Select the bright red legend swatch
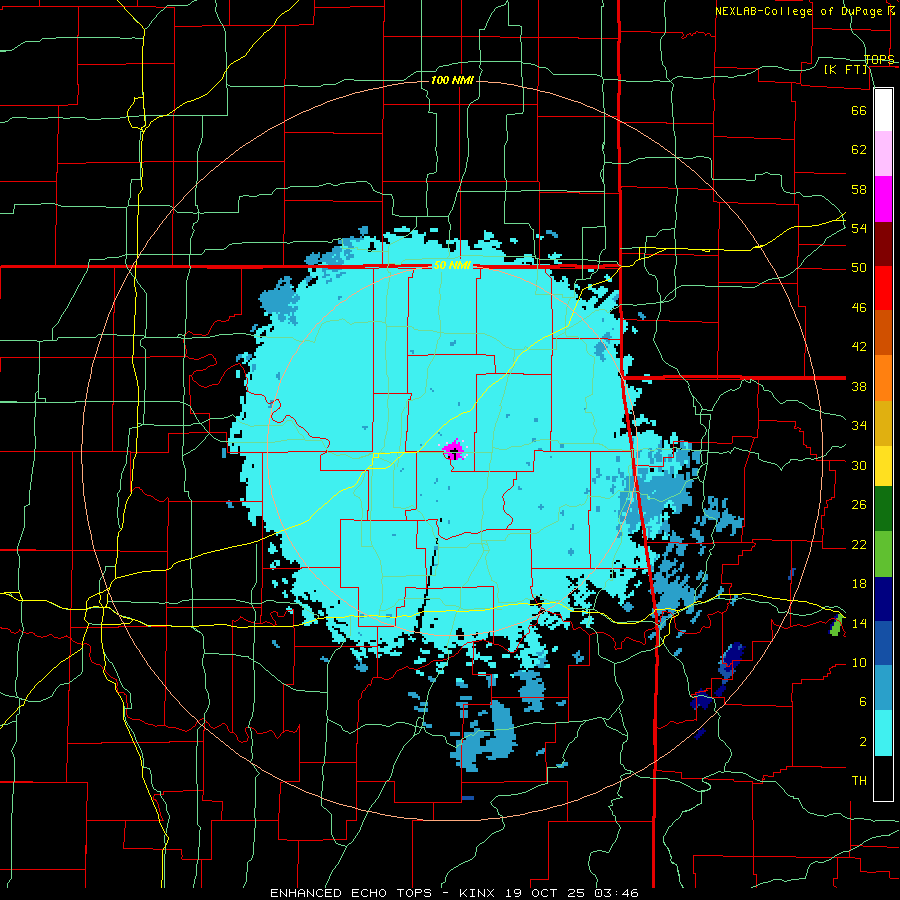This screenshot has width=900, height=900. tap(883, 288)
